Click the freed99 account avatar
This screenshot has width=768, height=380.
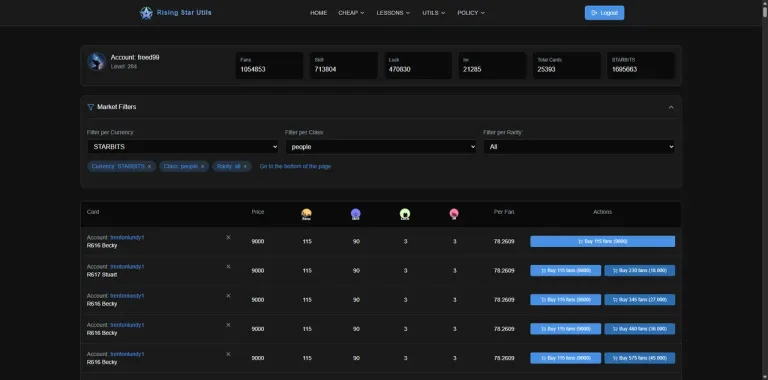coord(96,62)
